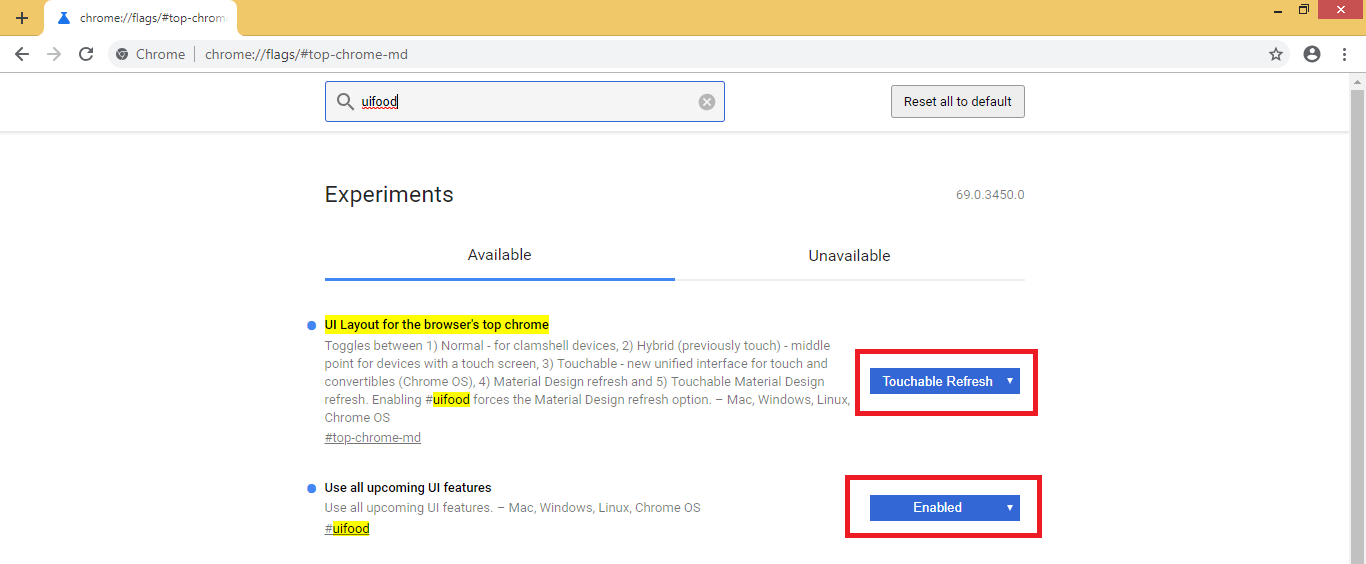Click the Experiments heading
This screenshot has height=564, width=1366.
389,195
